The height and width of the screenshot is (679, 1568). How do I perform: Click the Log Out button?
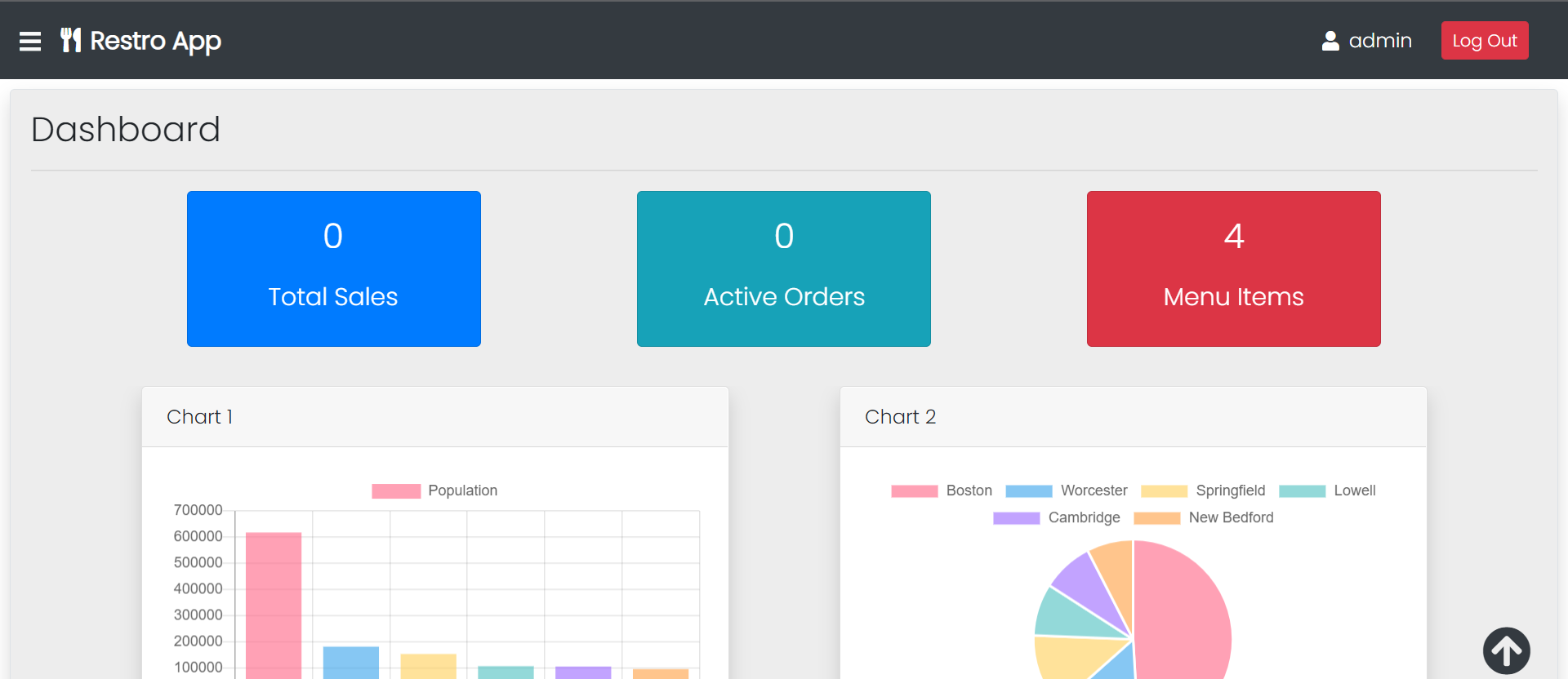coord(1484,41)
